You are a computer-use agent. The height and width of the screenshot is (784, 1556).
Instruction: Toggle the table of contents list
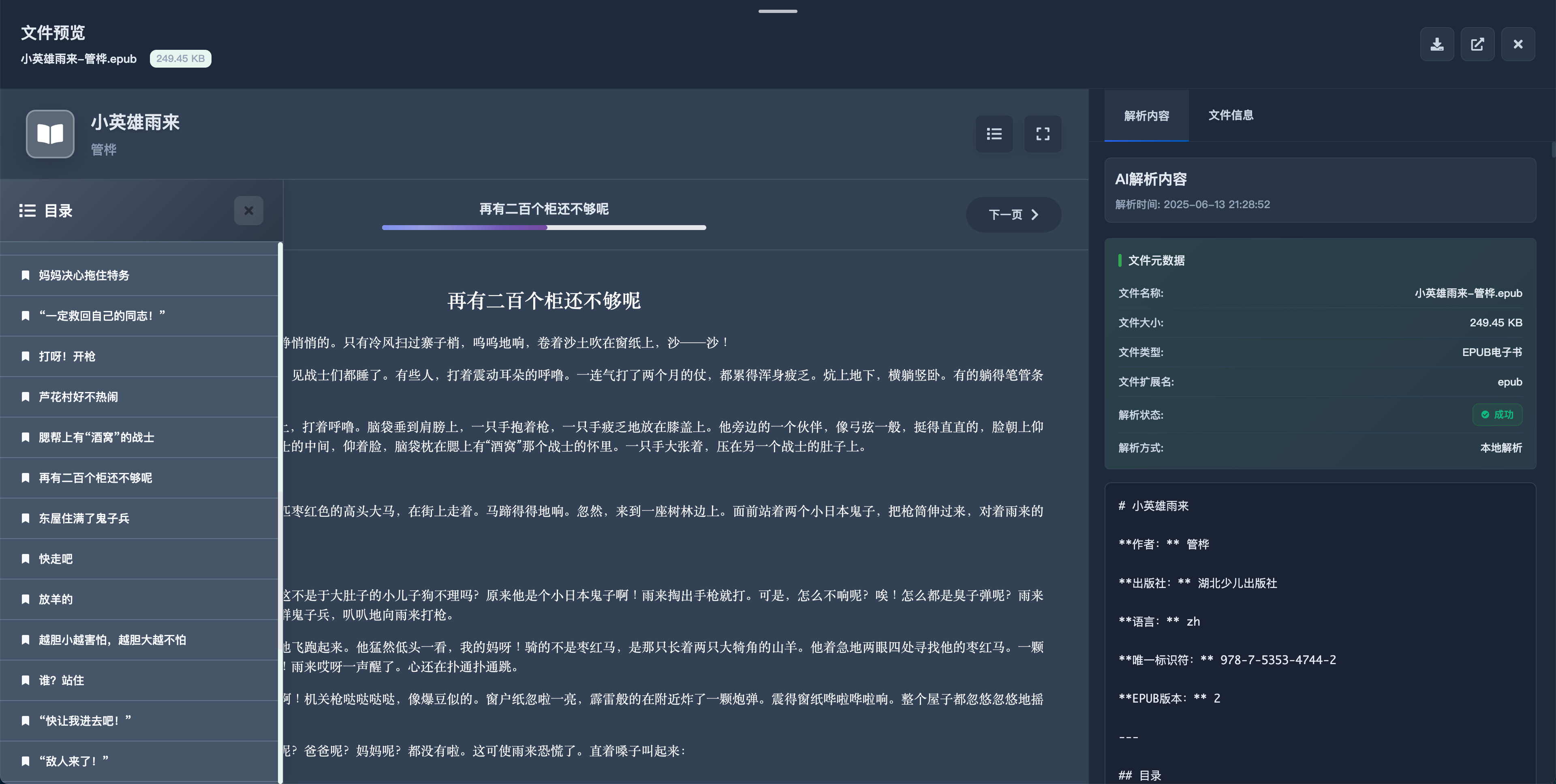coord(994,133)
